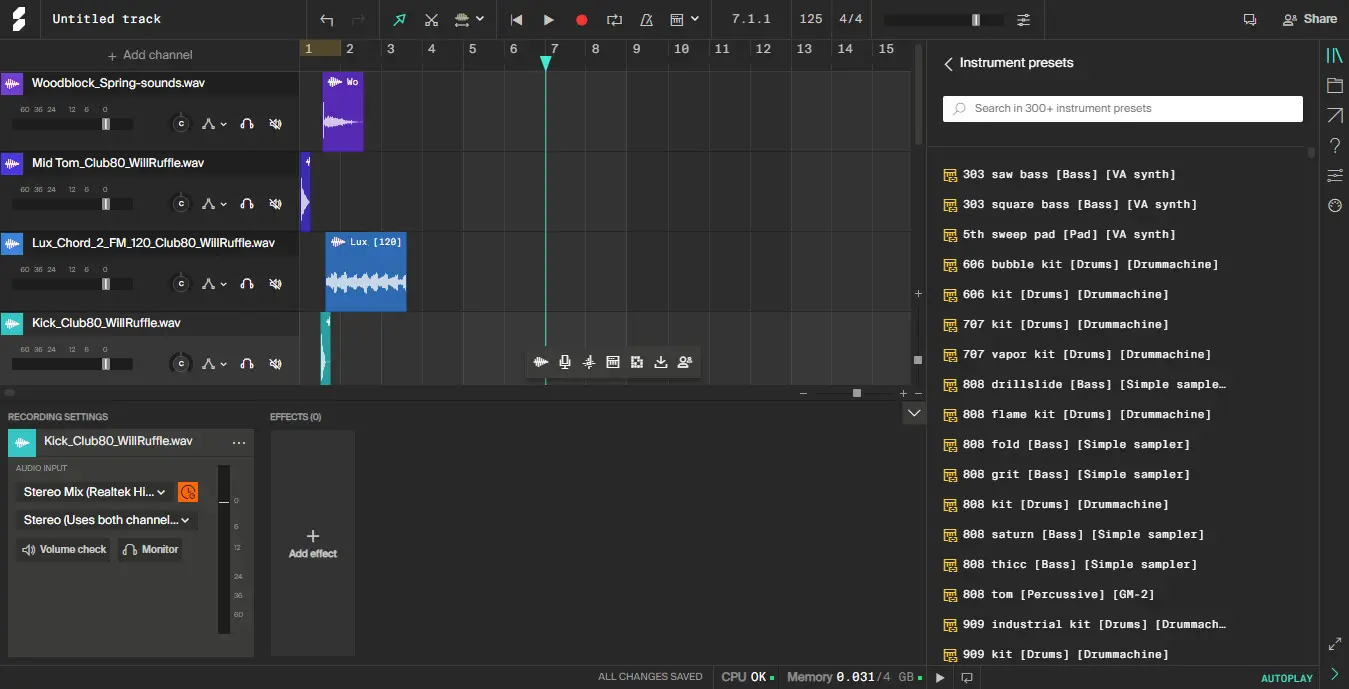This screenshot has width=1349, height=689.
Task: Click the pan knob on Woodblock channel
Action: (181, 123)
